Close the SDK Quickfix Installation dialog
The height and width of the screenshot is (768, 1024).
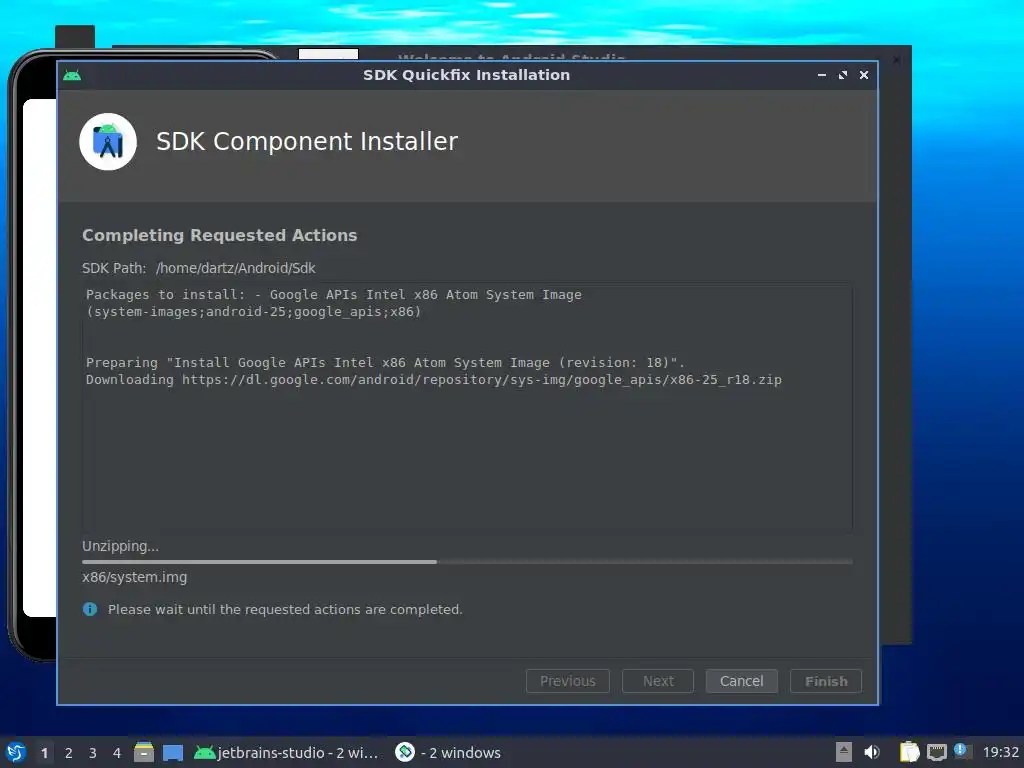click(864, 75)
